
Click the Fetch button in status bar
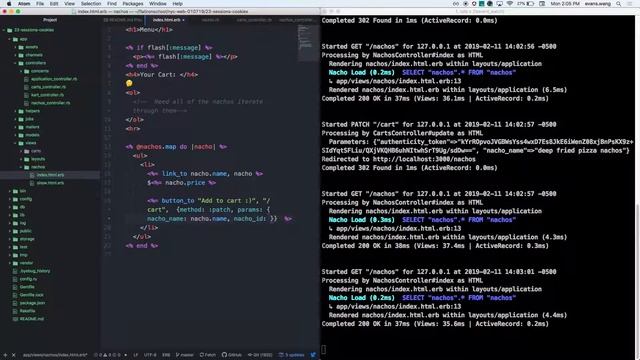(x=208, y=355)
